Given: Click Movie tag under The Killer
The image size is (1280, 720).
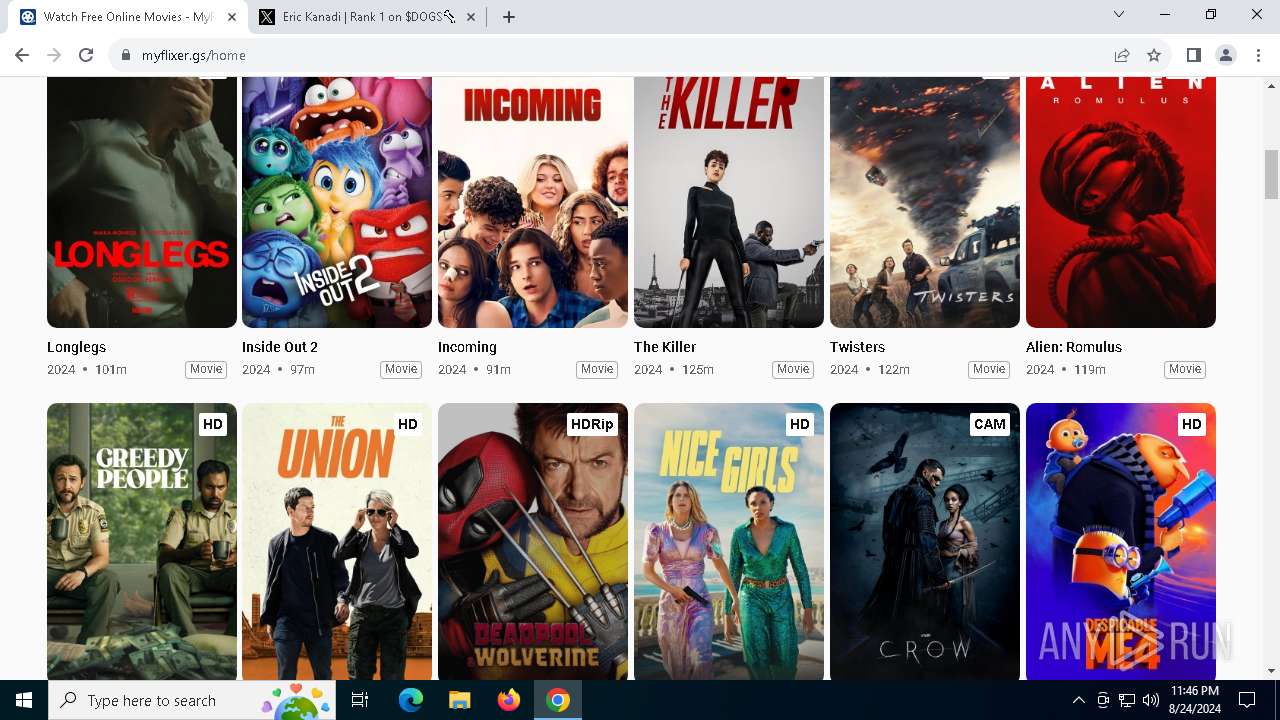Looking at the screenshot, I should [793, 369].
